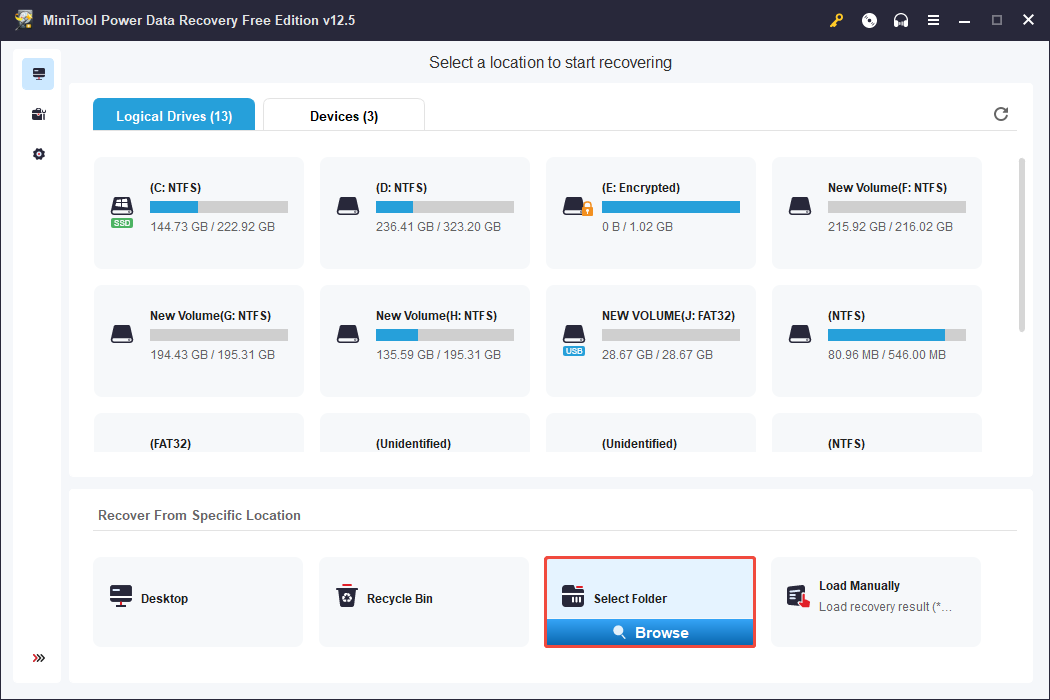Select the Logical Drives (13) tab
The width and height of the screenshot is (1050, 700).
click(174, 116)
